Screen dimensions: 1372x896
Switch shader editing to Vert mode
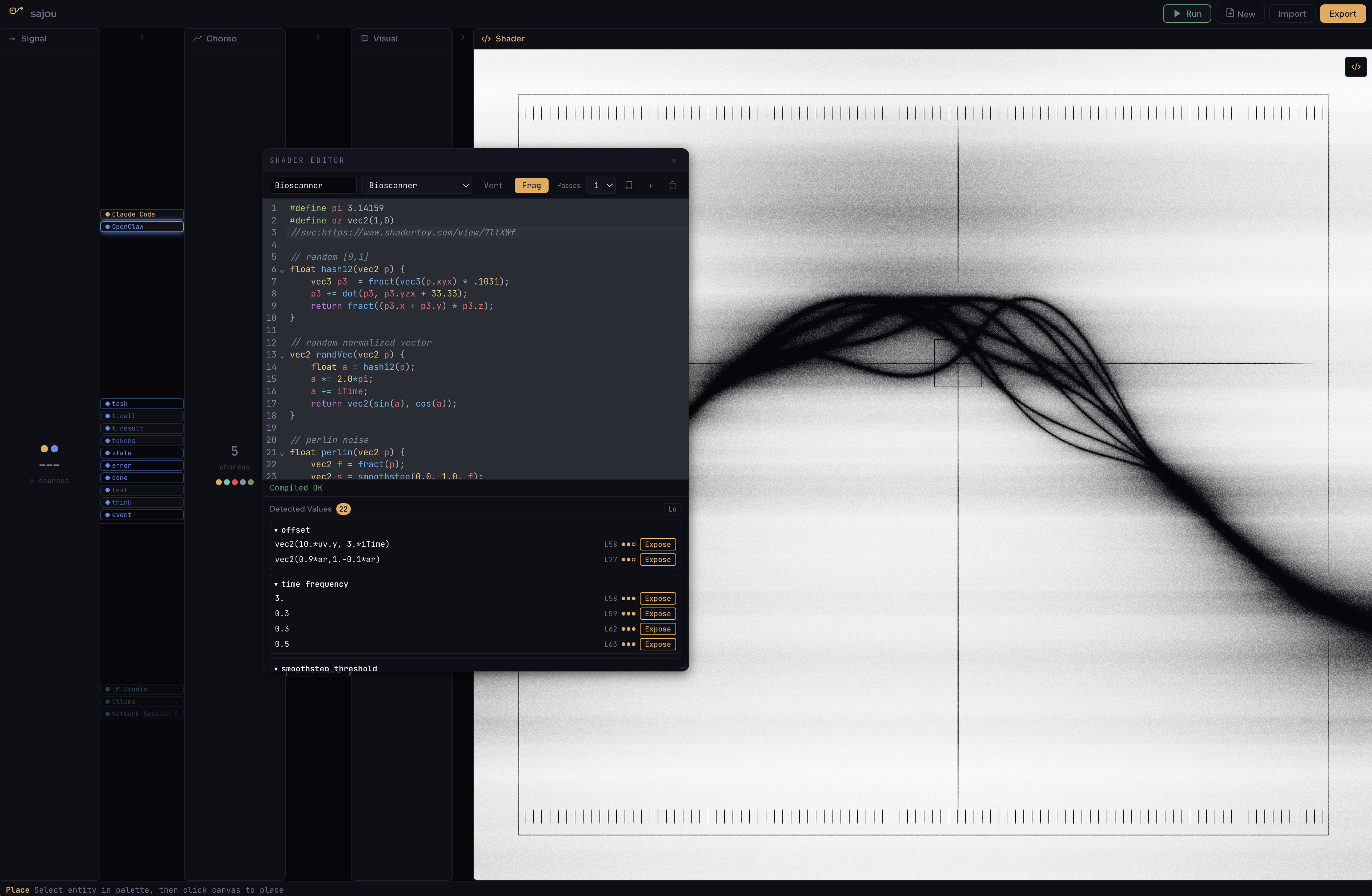coord(493,185)
